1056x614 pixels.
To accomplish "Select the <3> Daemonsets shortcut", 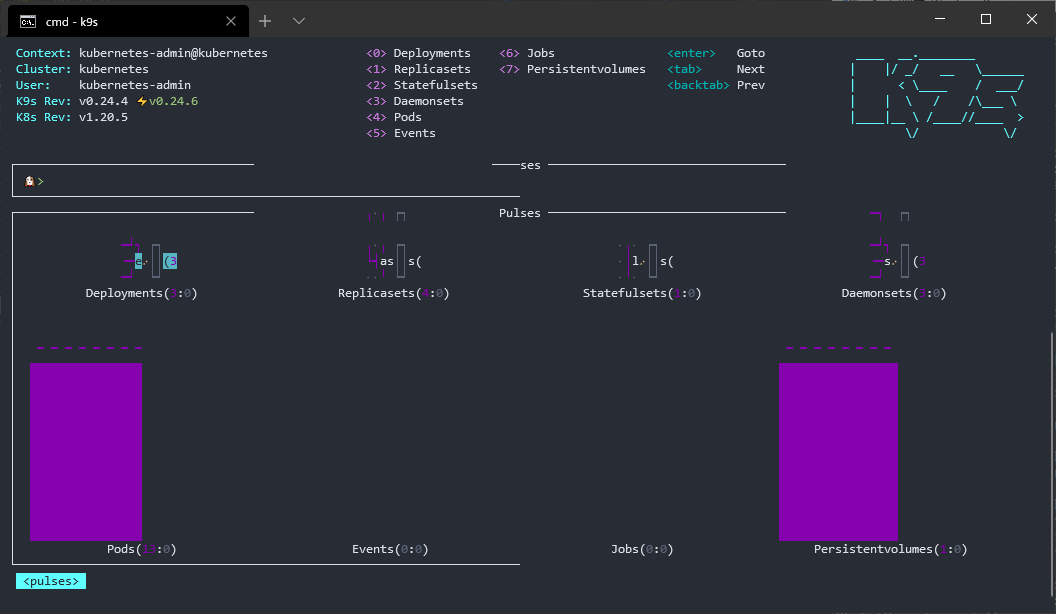I will pos(415,101).
